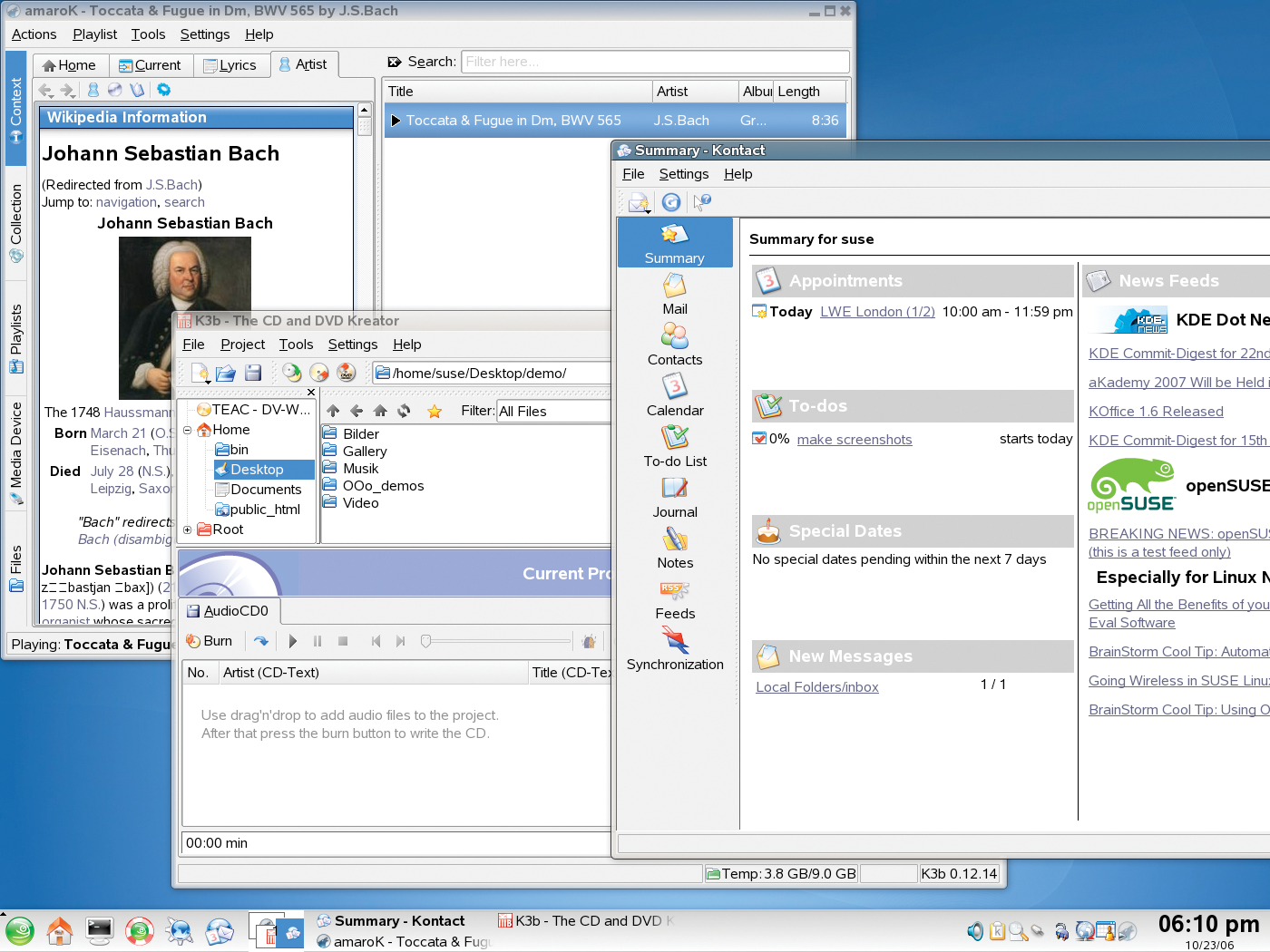Open the Klipper clipboard tray icon
The width and height of the screenshot is (1270, 952).
[997, 931]
